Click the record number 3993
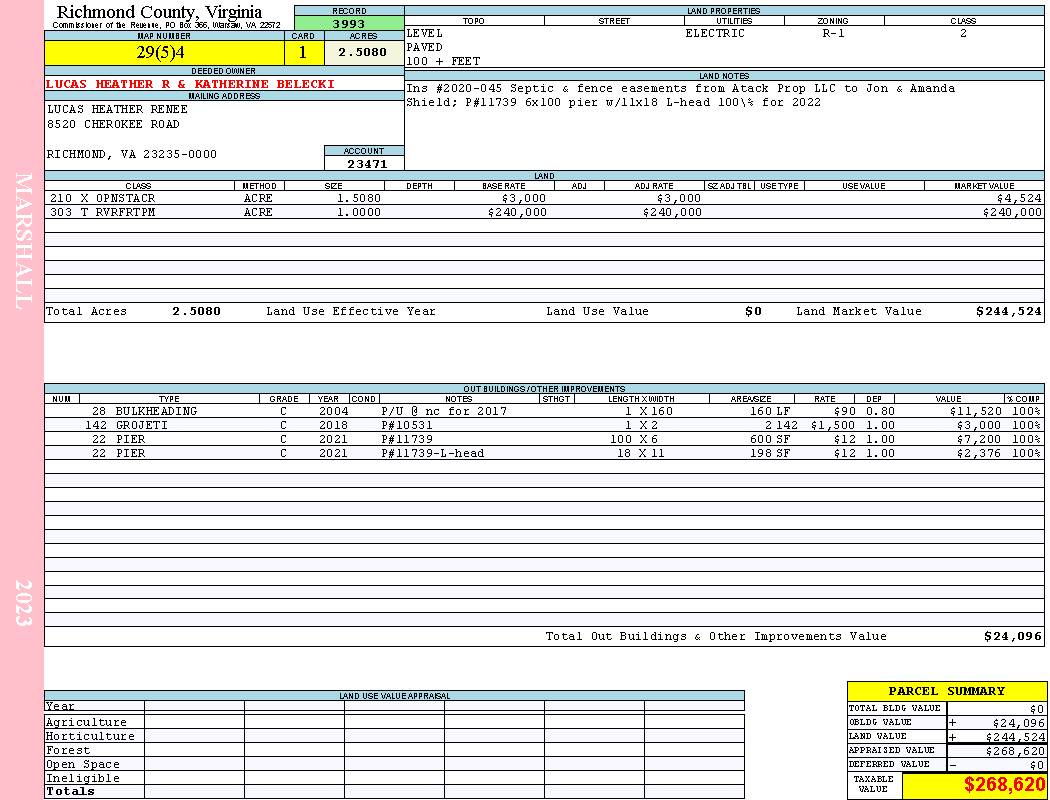The height and width of the screenshot is (800, 1050). (x=349, y=23)
